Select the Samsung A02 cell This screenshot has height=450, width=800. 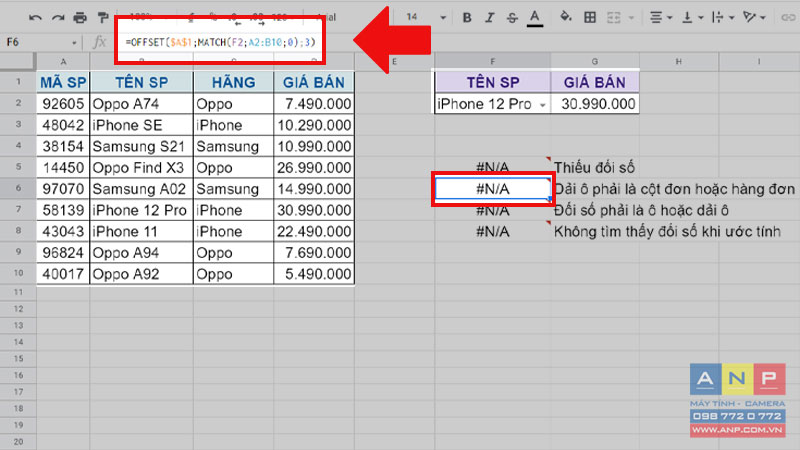coord(141,189)
